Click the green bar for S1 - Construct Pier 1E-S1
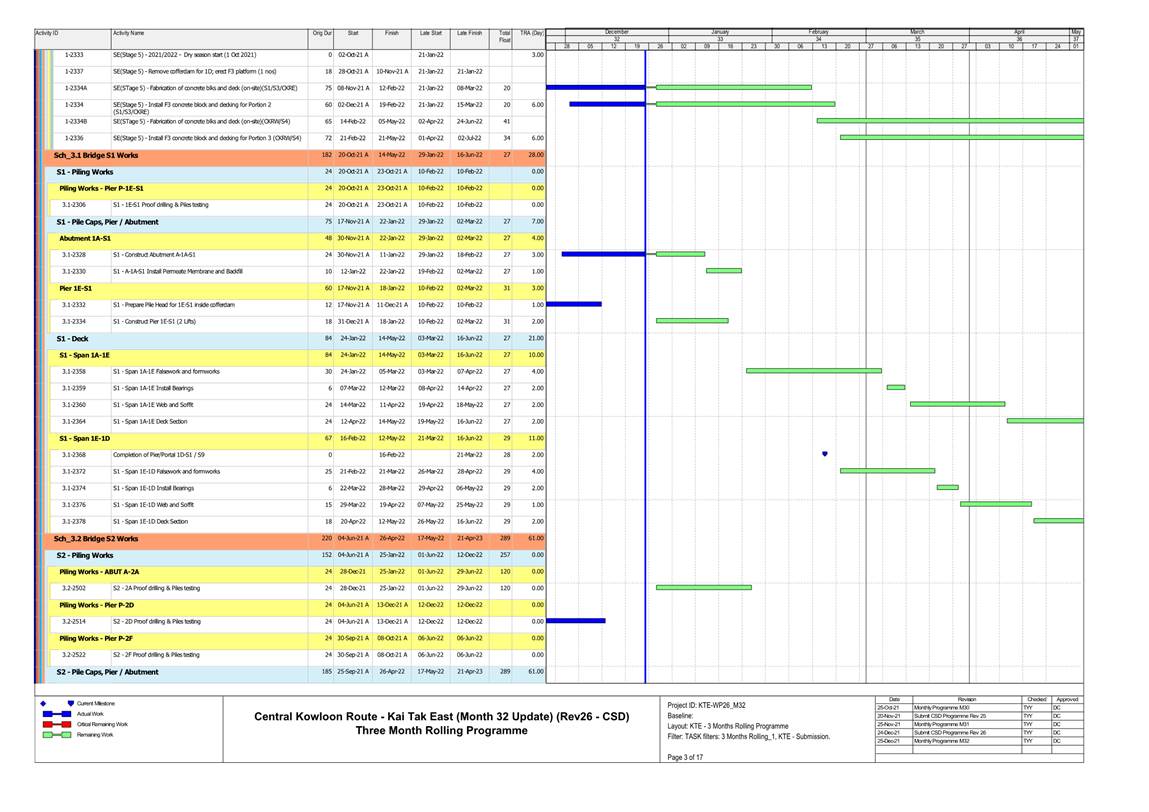 pyautogui.click(x=691, y=321)
